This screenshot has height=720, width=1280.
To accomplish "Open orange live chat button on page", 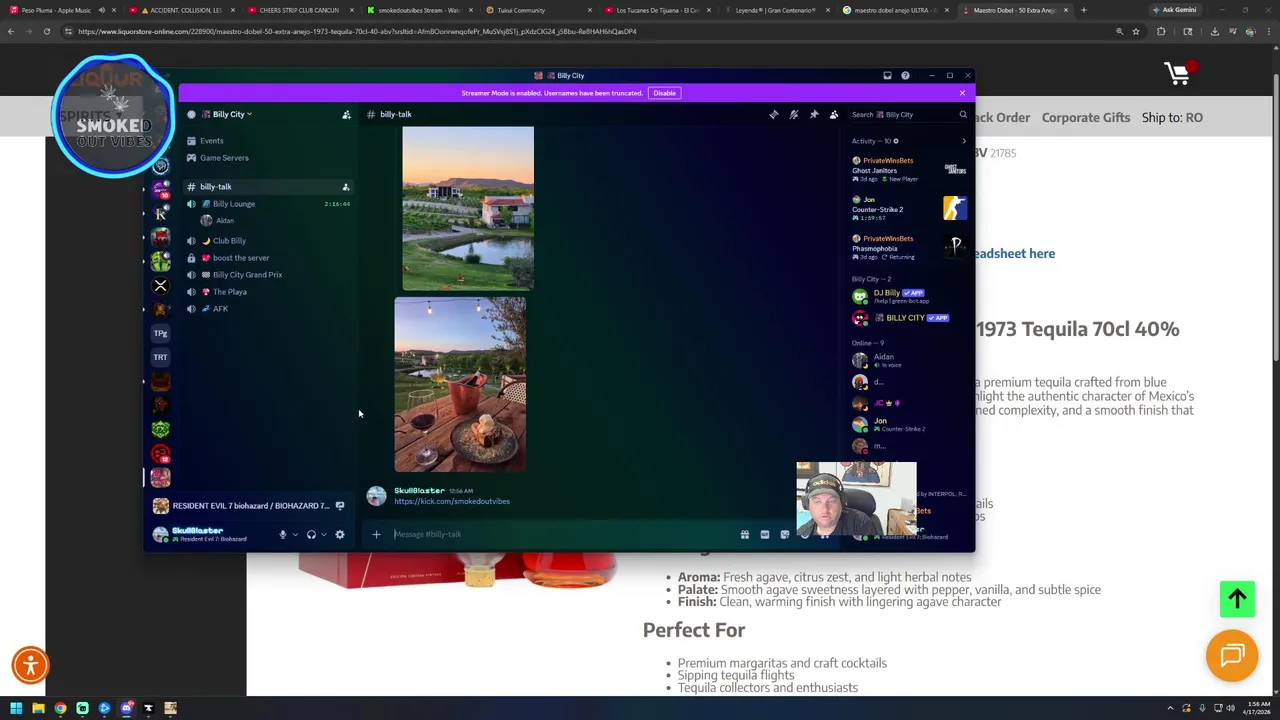I will [x=1232, y=656].
